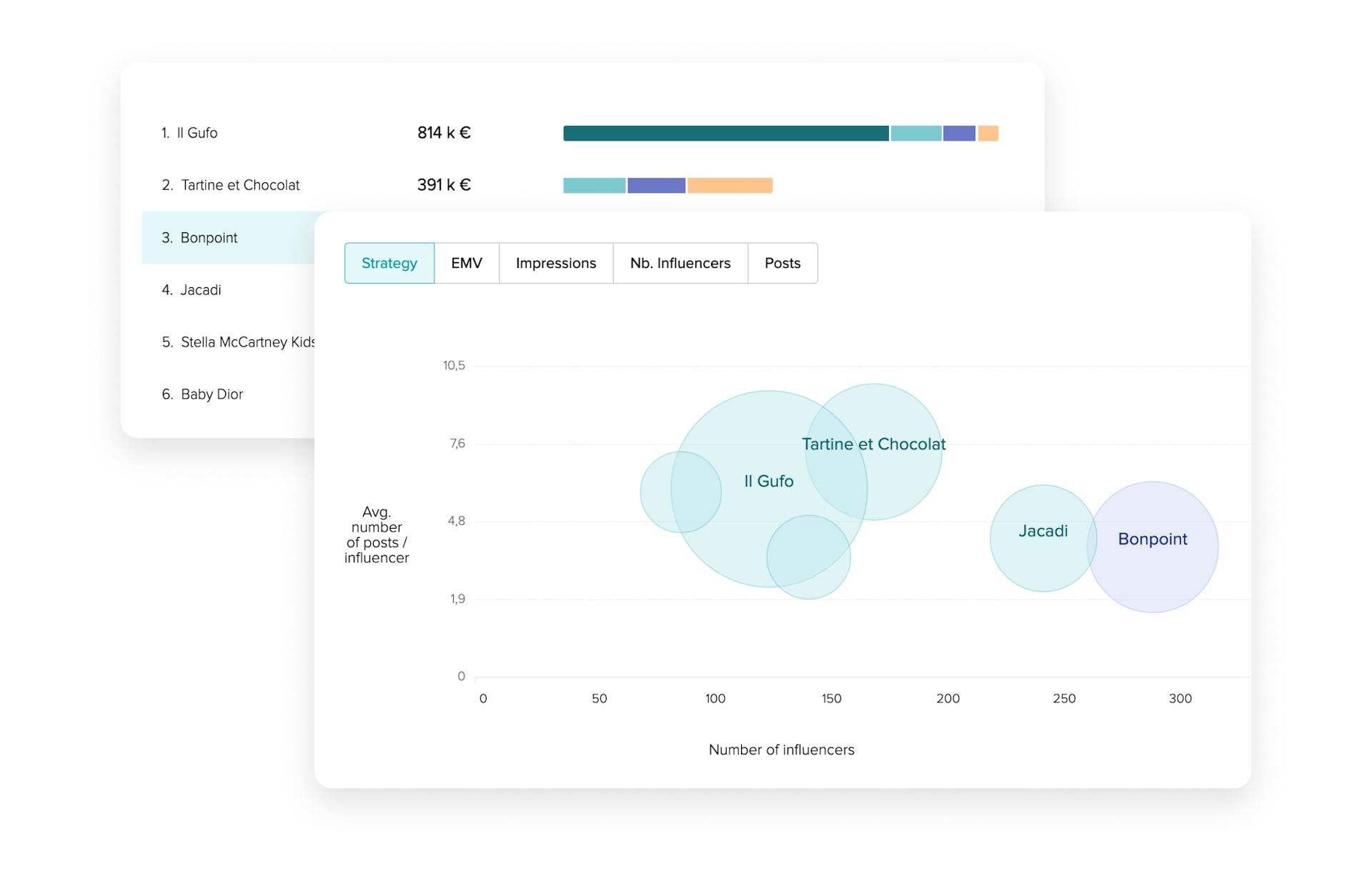Select Tartine et Chocolat ranking row

point(239,185)
